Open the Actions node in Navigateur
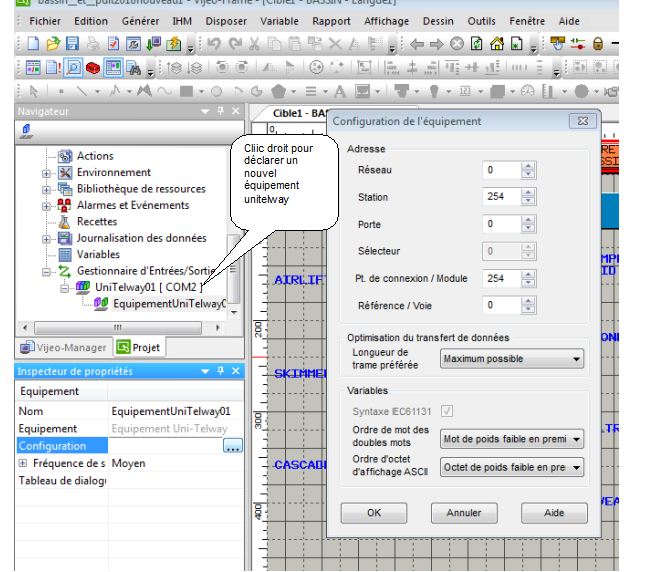The width and height of the screenshot is (646, 572). point(95,156)
